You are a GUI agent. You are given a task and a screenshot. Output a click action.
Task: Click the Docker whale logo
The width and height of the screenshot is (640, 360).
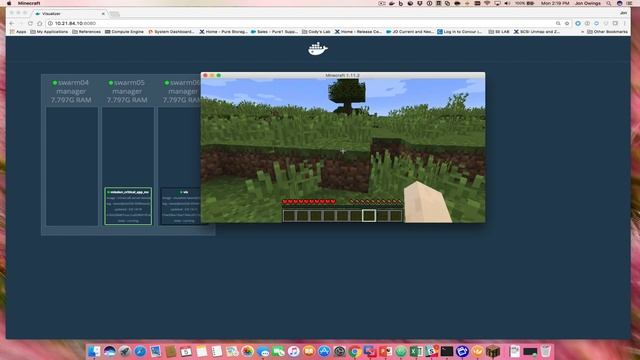click(318, 49)
